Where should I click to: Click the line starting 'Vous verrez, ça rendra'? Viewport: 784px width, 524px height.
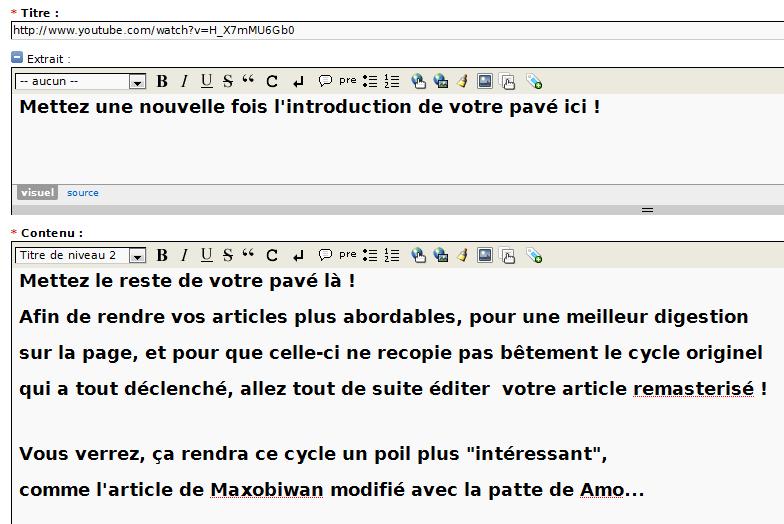[x=313, y=454]
